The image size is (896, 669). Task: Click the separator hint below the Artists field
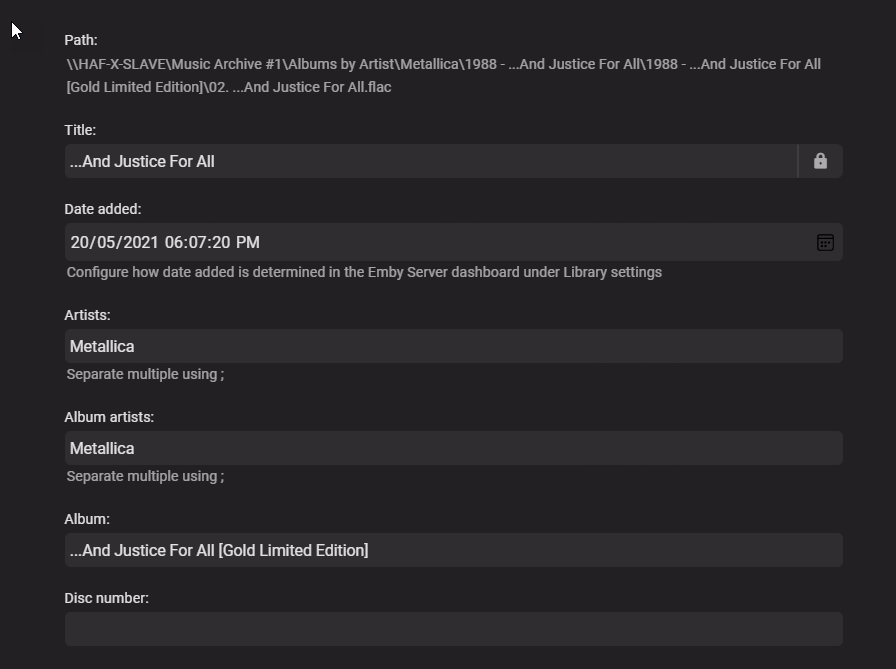145,374
